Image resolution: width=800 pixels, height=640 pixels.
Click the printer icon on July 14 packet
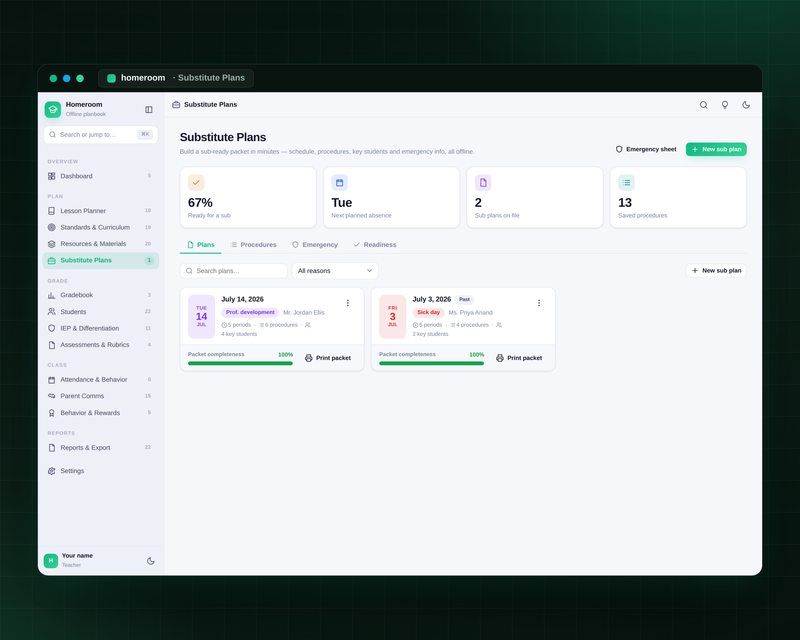tap(309, 358)
